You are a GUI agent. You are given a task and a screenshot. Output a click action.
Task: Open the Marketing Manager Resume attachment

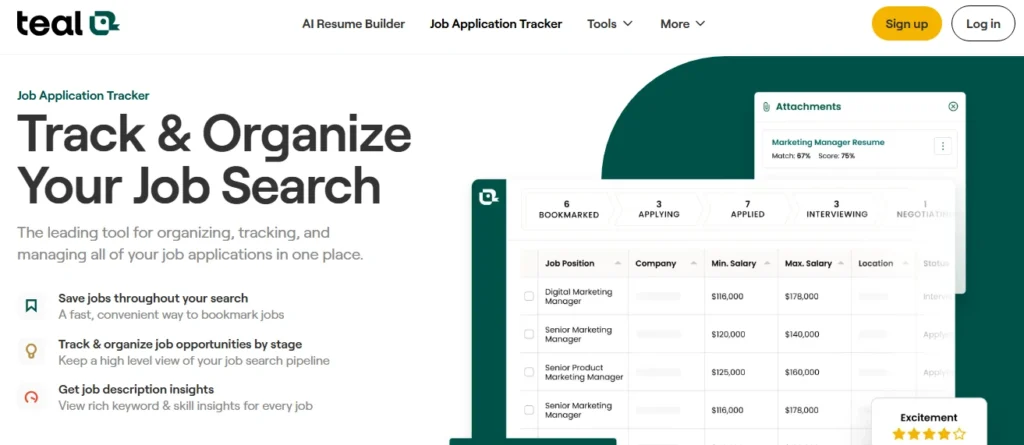(827, 142)
